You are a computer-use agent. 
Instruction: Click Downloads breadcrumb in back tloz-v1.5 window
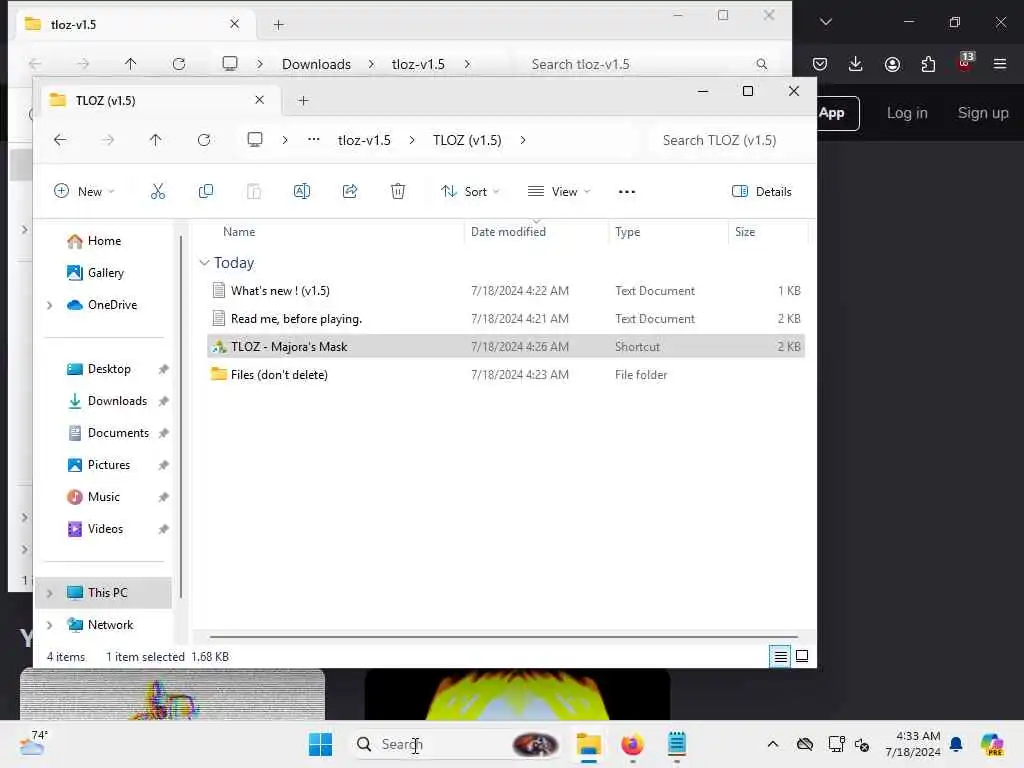click(x=316, y=64)
